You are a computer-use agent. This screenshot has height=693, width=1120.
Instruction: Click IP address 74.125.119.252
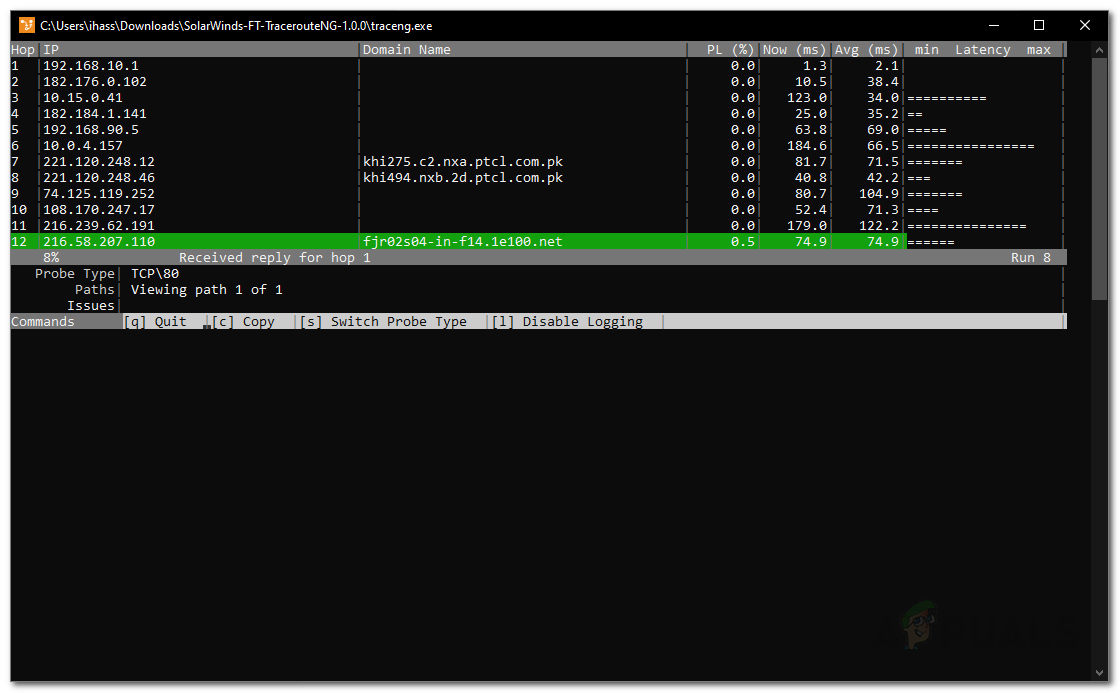click(x=99, y=194)
